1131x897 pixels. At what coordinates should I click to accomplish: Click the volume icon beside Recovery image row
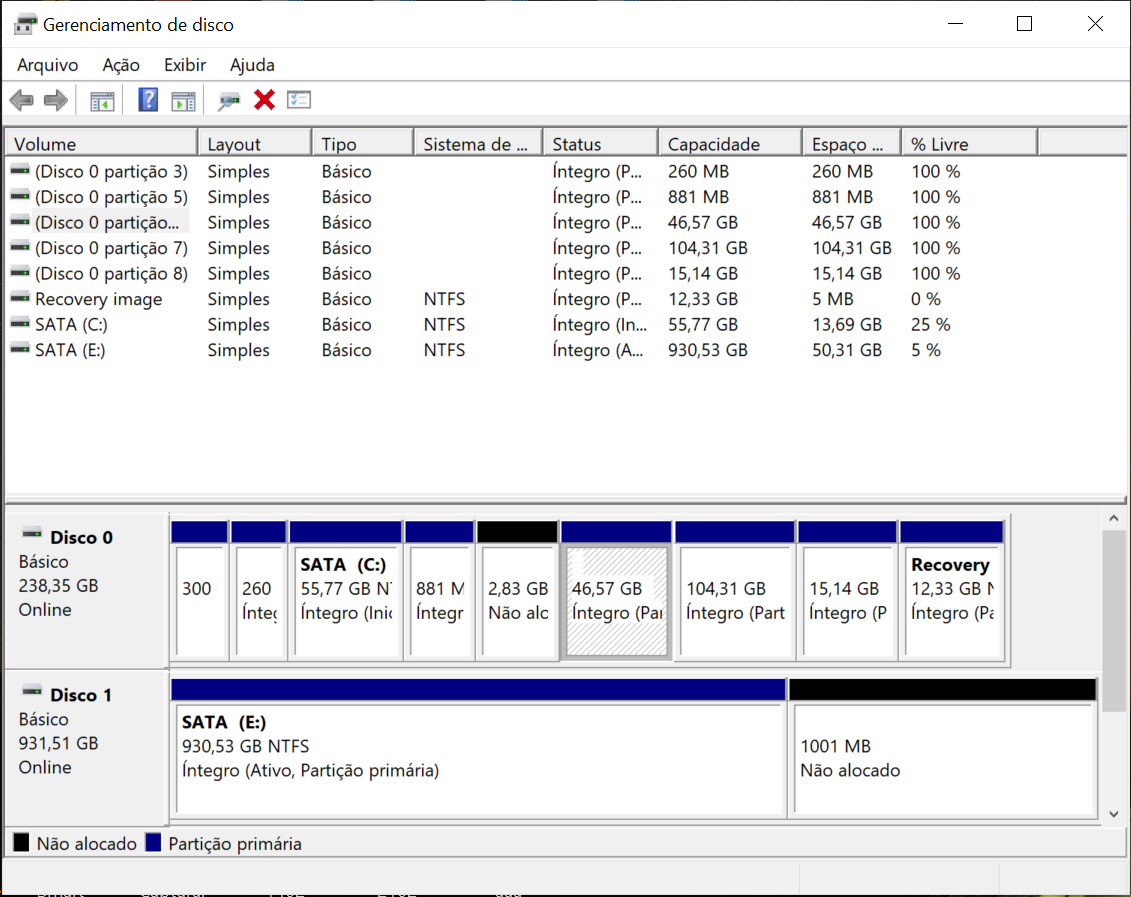point(20,298)
